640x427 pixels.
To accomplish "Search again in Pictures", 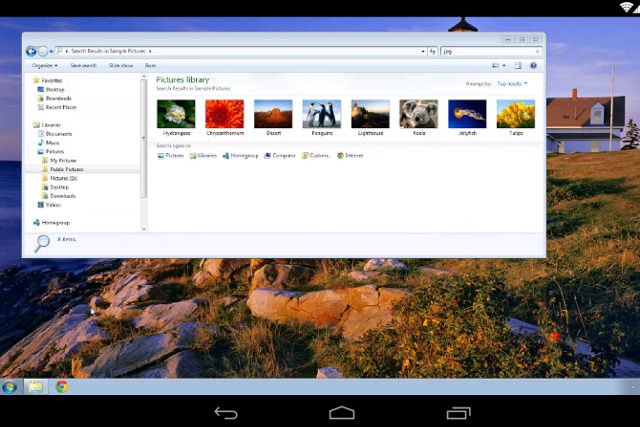I will [171, 156].
